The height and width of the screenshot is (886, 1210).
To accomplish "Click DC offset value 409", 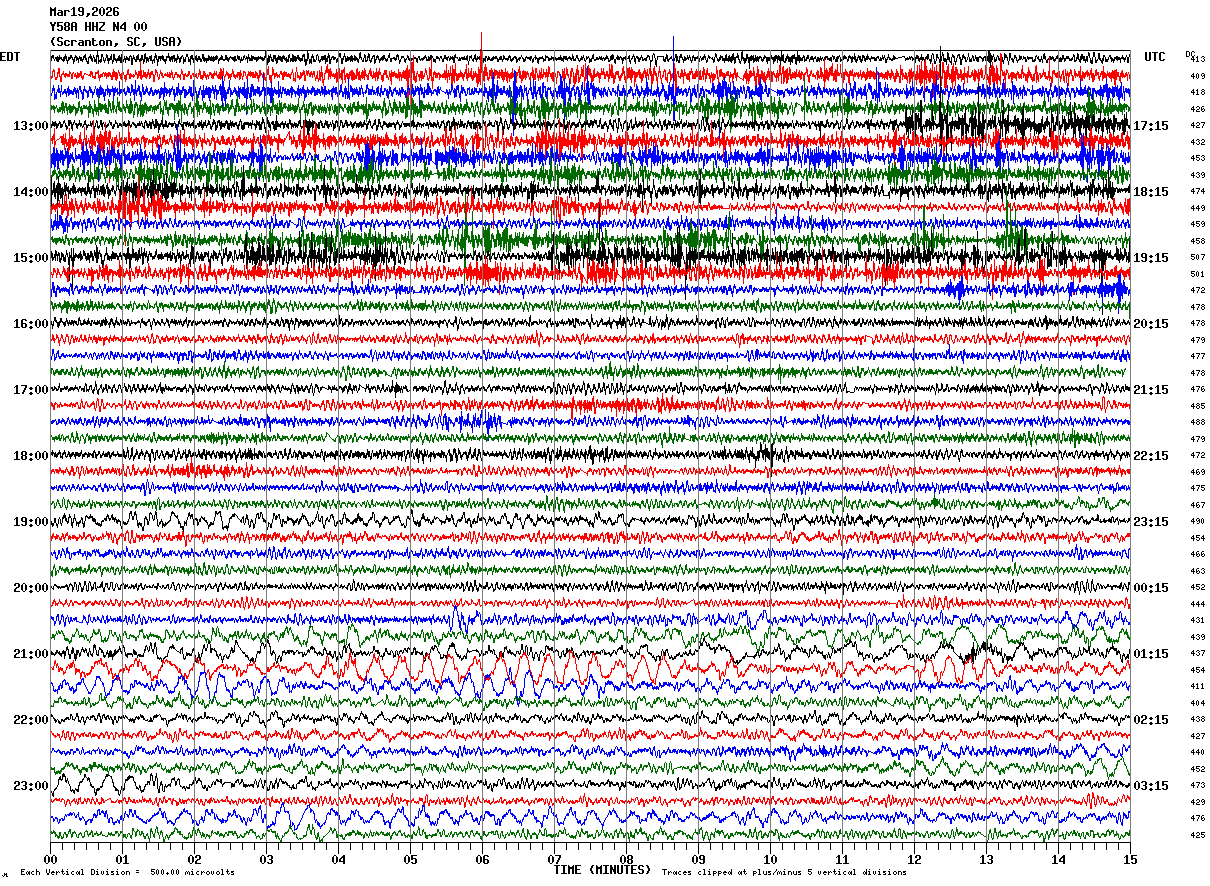I will point(1197,76).
